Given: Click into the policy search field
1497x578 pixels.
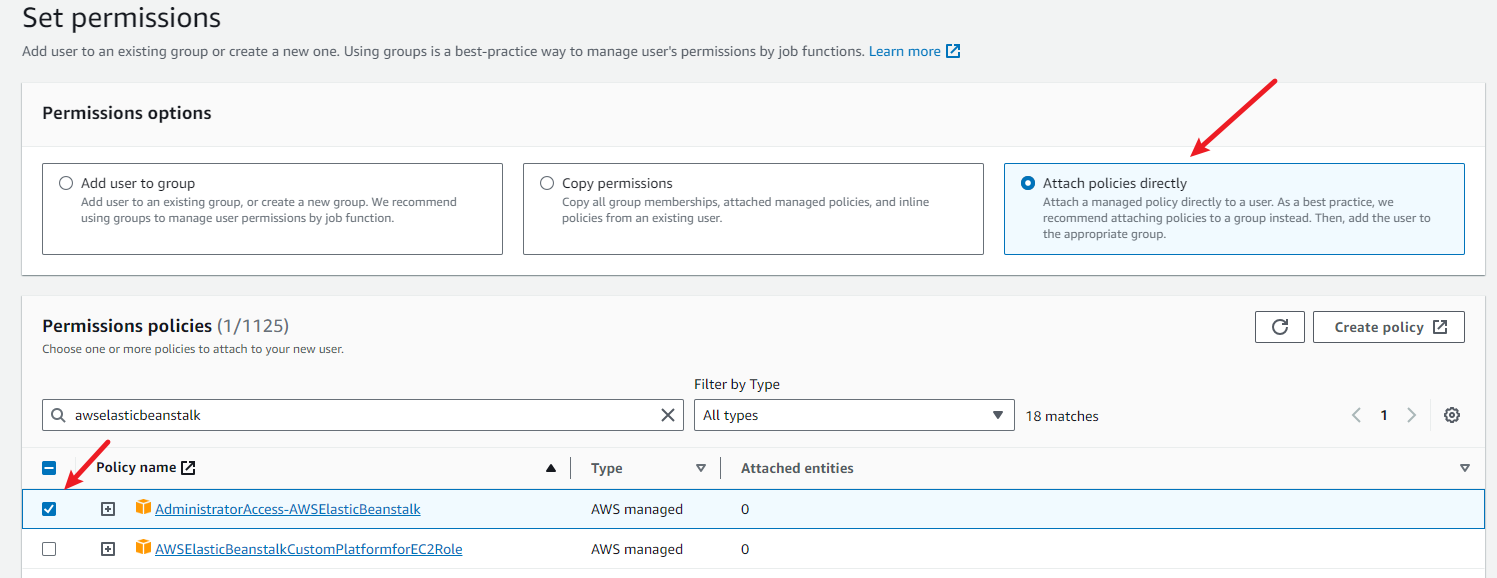Looking at the screenshot, I should 360,415.
